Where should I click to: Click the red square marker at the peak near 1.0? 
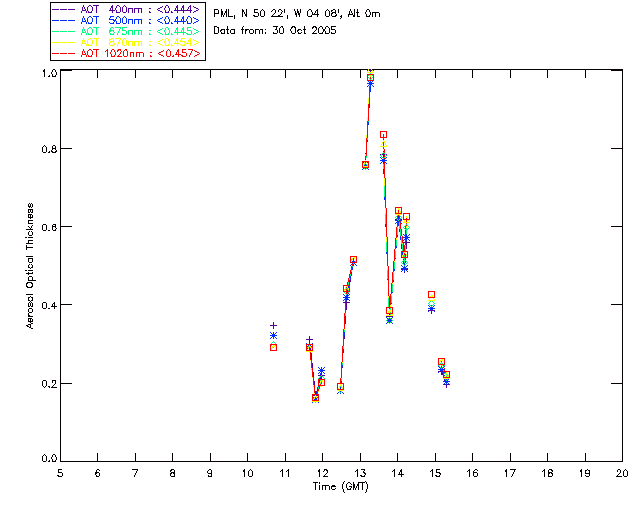[370, 78]
